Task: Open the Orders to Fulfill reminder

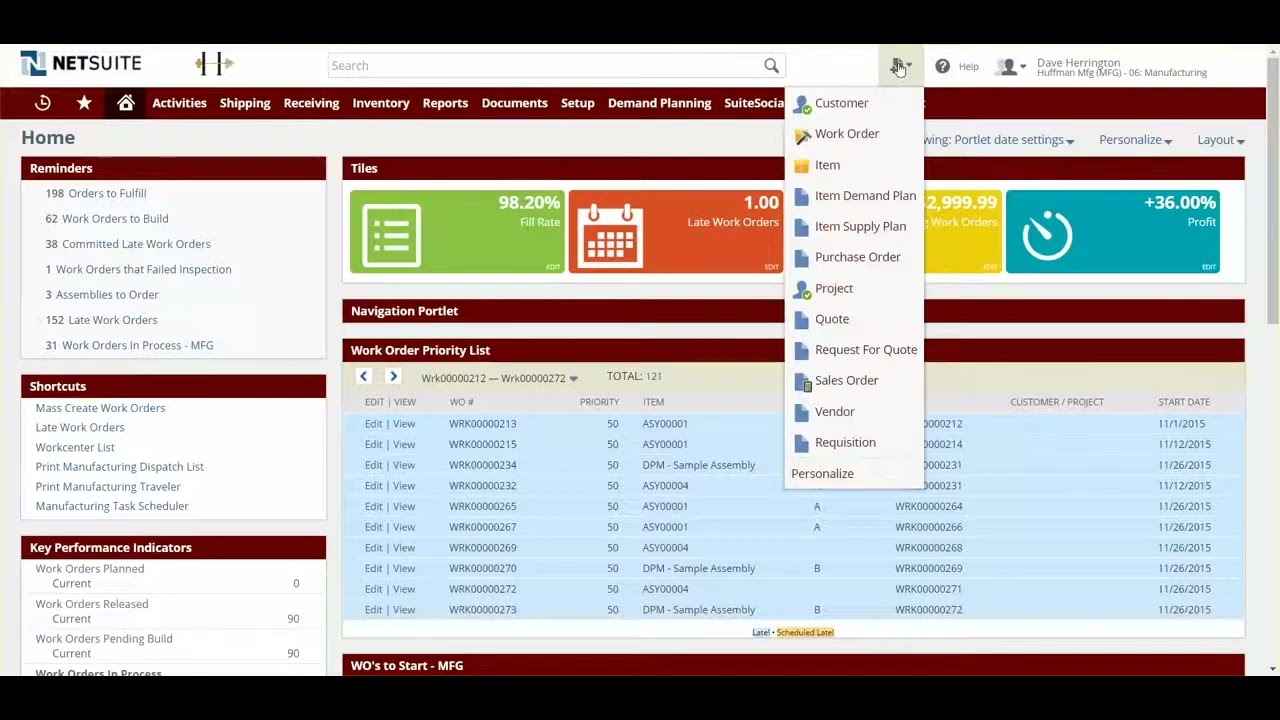Action: pos(107,193)
